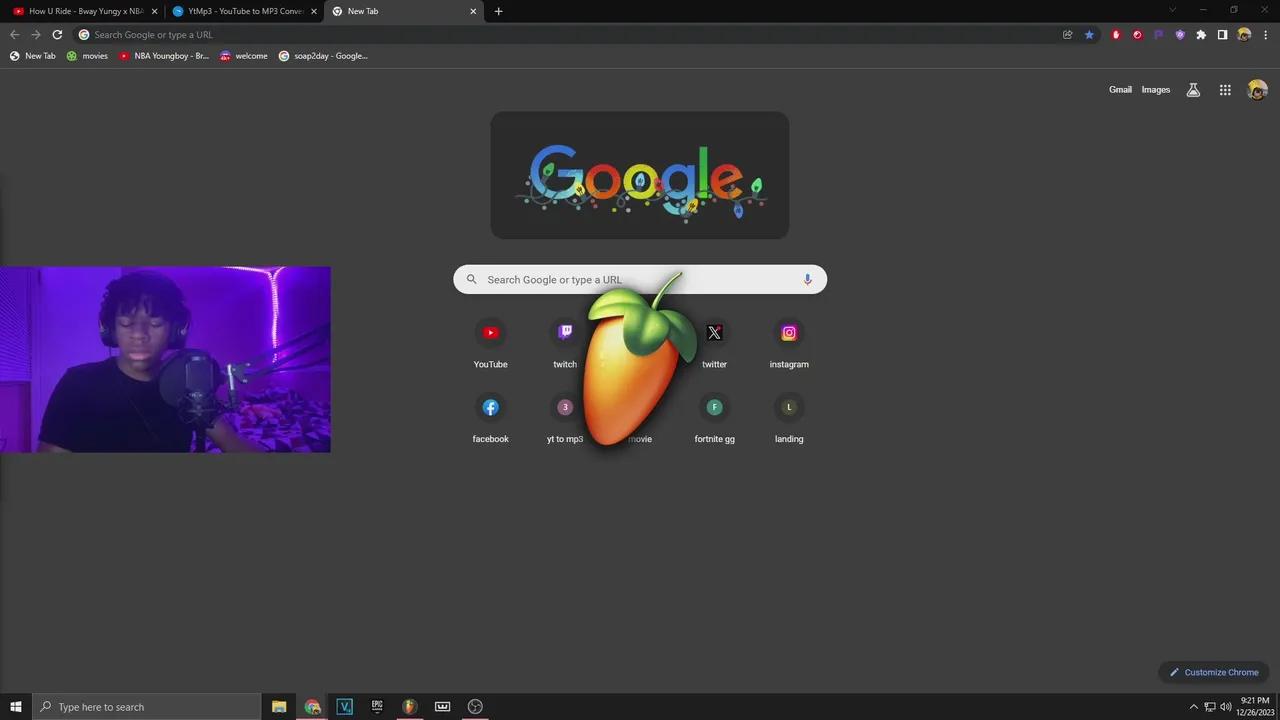Open the Google apps grid
Image resolution: width=1280 pixels, height=720 pixels.
tap(1225, 90)
